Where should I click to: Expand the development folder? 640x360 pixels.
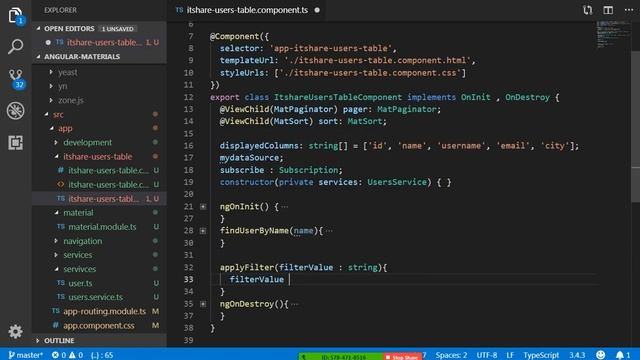pos(99,142)
